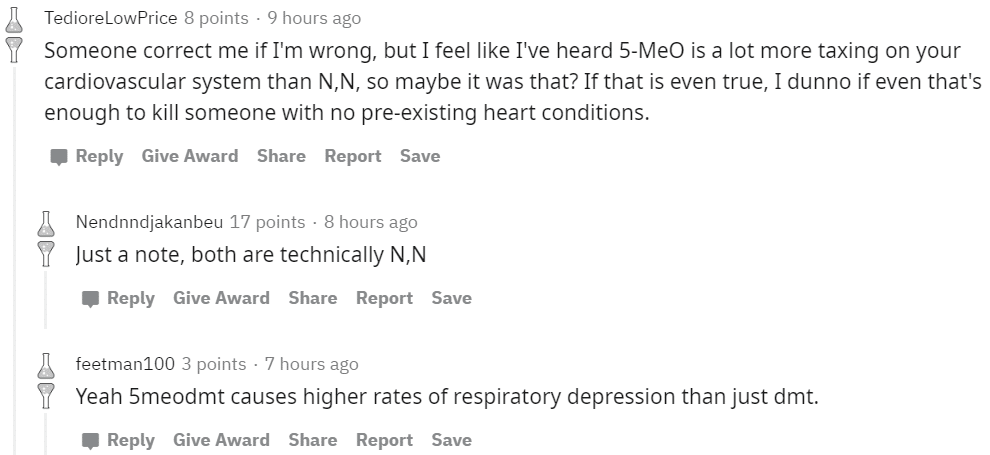This screenshot has width=990, height=455.
Task: Upvote feetman100's comment with the flask icon
Action: point(45,366)
